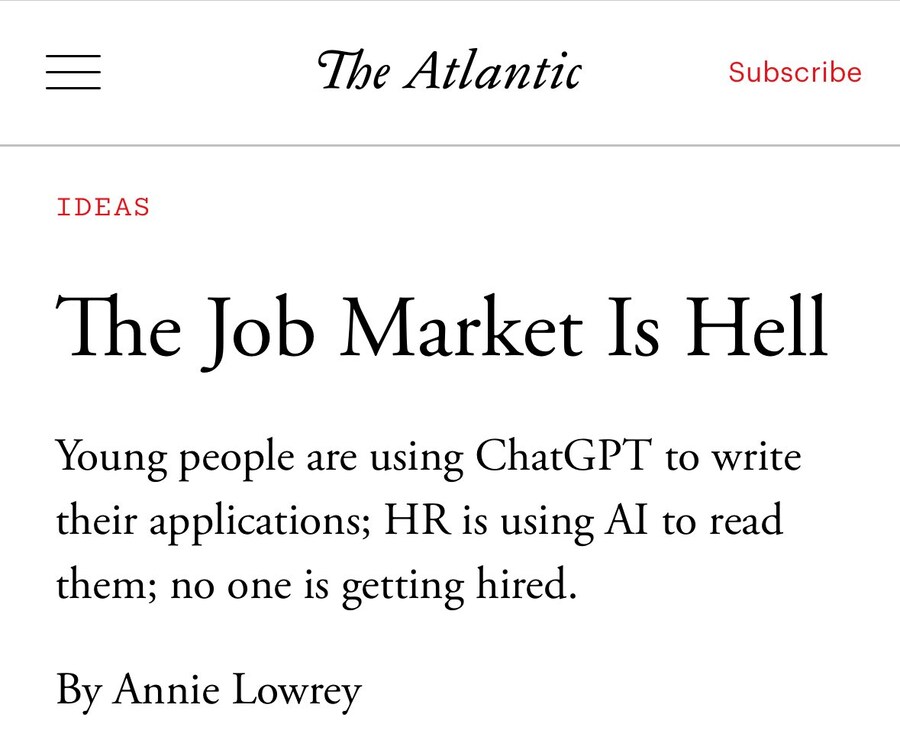
Task: Click the word 'By' in the byline
Action: [x=78, y=691]
